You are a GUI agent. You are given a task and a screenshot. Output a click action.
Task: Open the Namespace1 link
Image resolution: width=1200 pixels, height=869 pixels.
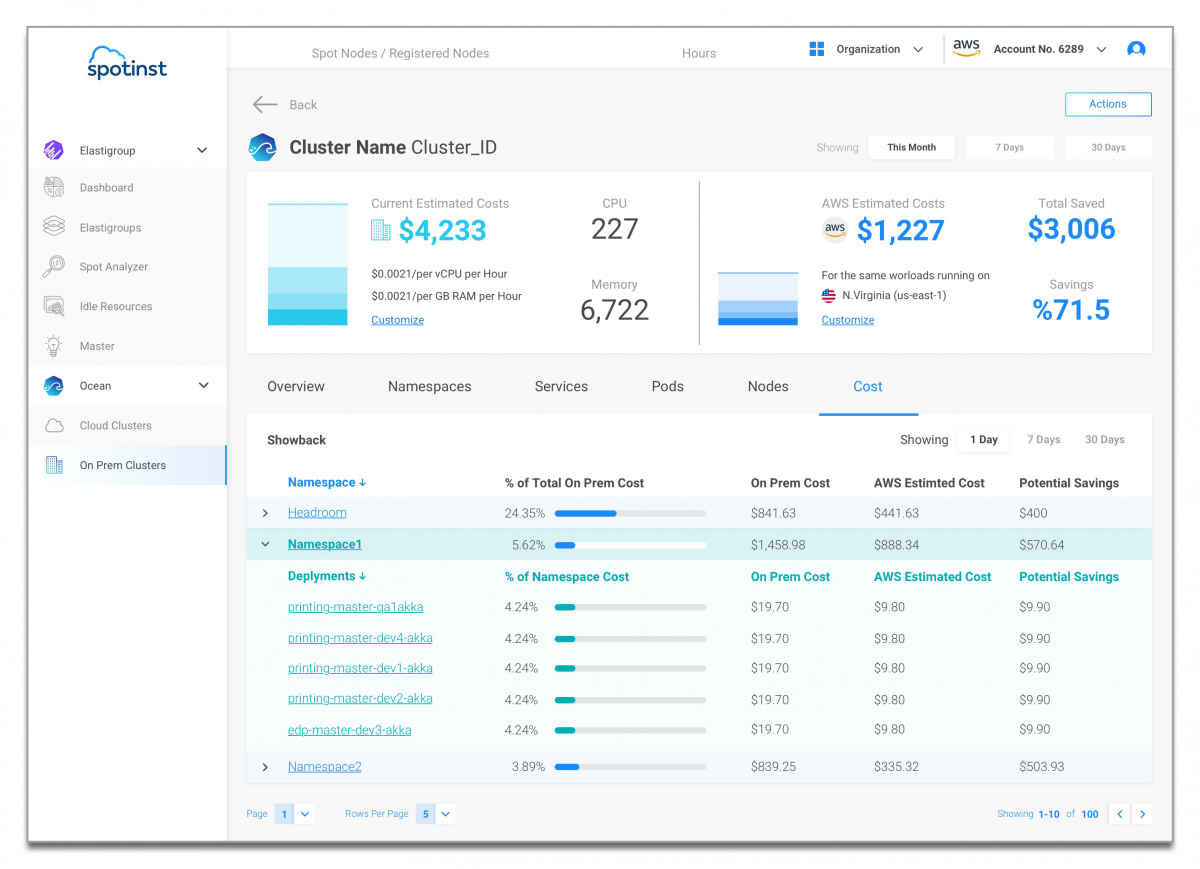click(x=324, y=545)
